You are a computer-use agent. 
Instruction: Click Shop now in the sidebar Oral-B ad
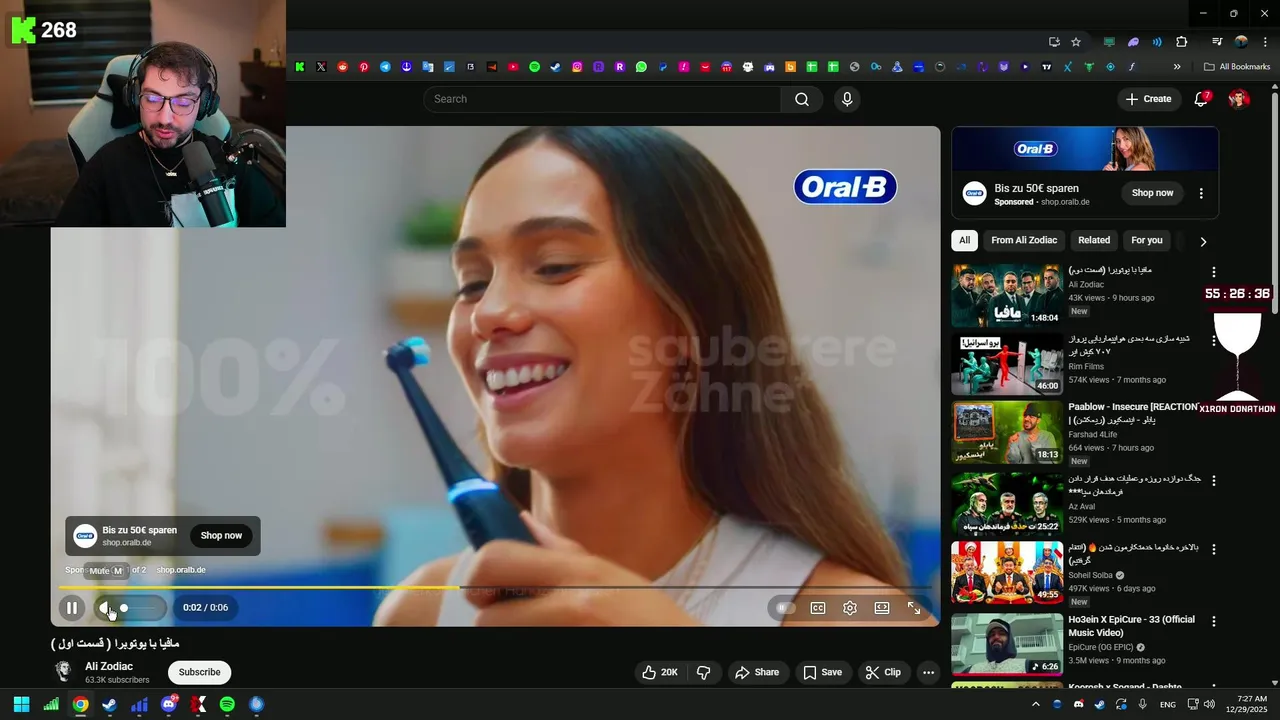(1153, 193)
